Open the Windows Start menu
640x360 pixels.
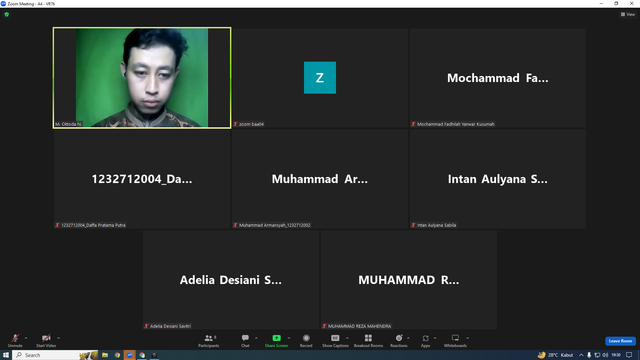pyautogui.click(x=6, y=355)
